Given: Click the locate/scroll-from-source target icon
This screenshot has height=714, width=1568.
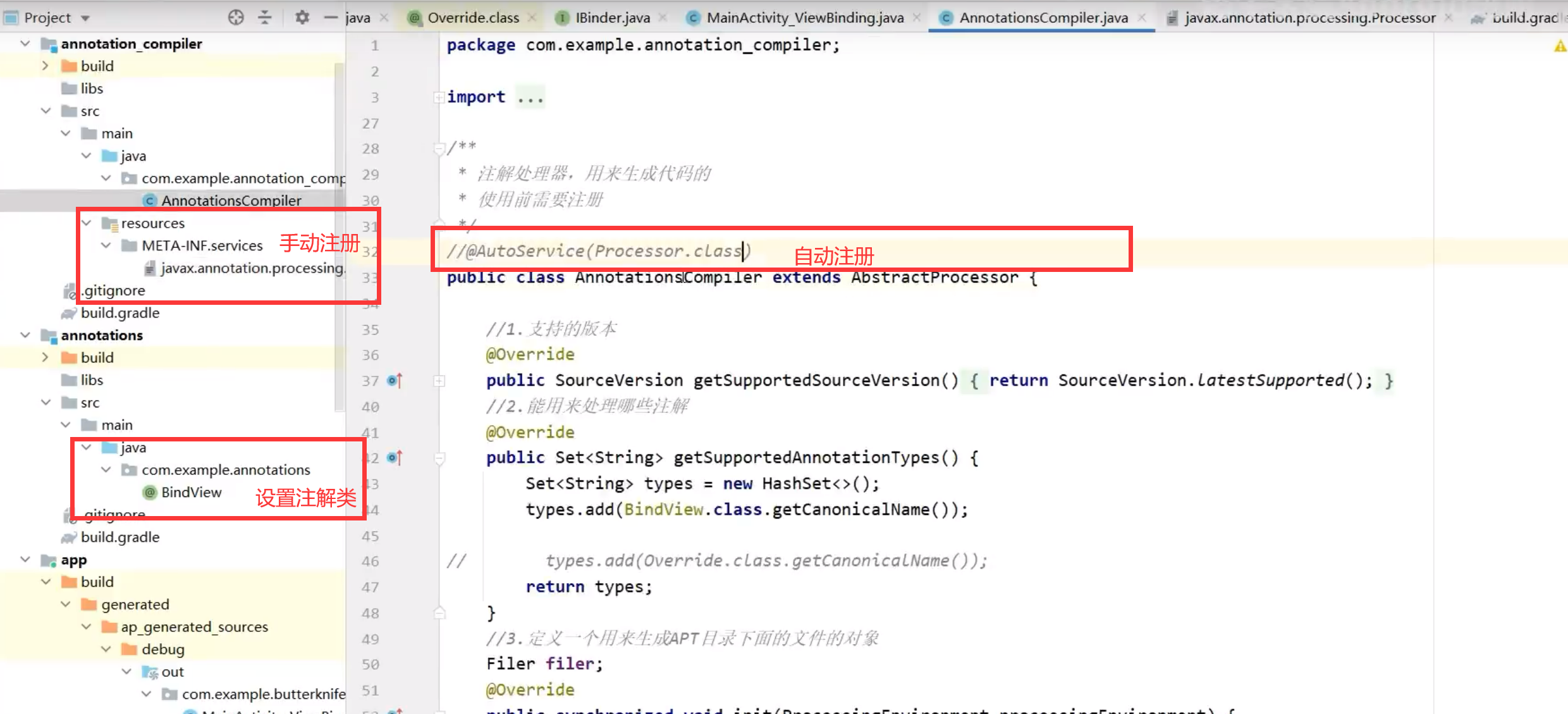Looking at the screenshot, I should [236, 18].
